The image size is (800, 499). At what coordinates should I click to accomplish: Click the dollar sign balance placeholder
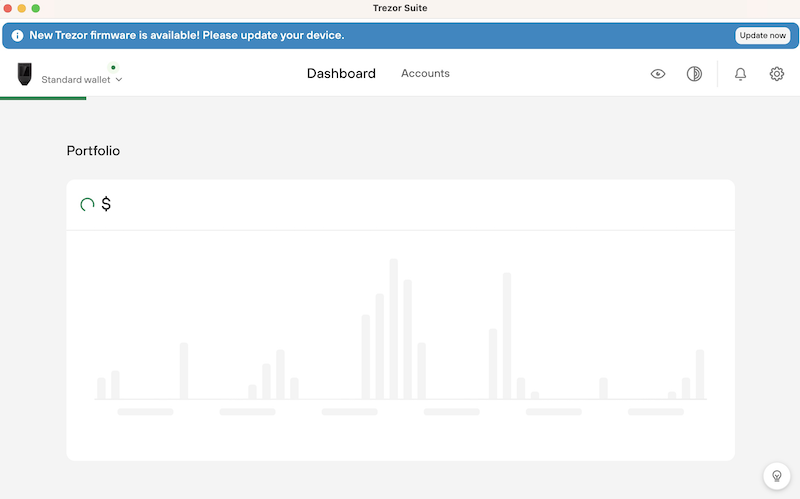pyautogui.click(x=106, y=204)
